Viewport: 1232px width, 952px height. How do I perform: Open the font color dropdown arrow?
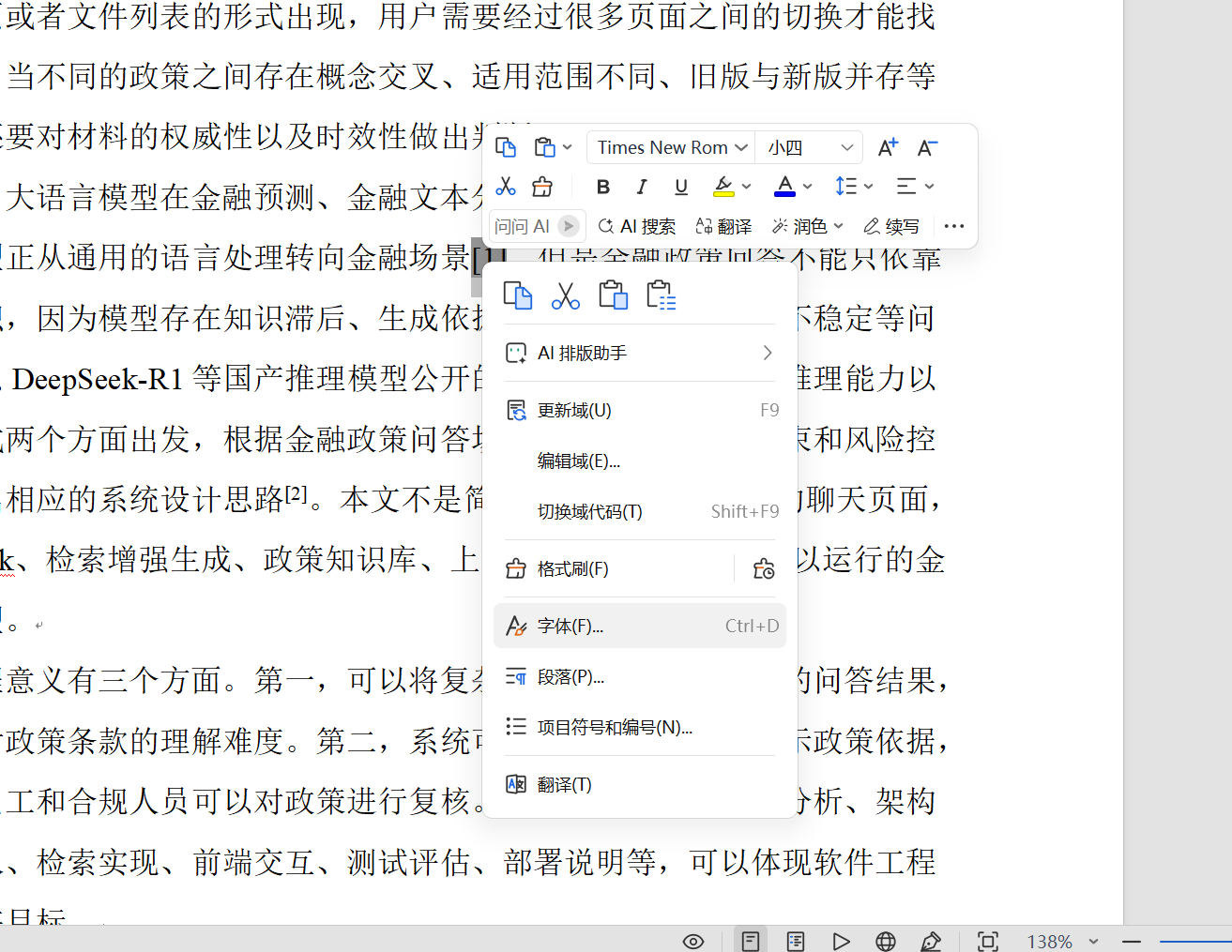pos(807,187)
